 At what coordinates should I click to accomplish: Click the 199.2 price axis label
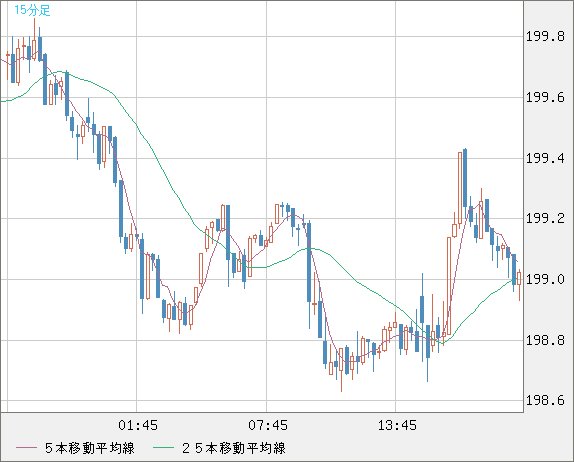tap(545, 219)
